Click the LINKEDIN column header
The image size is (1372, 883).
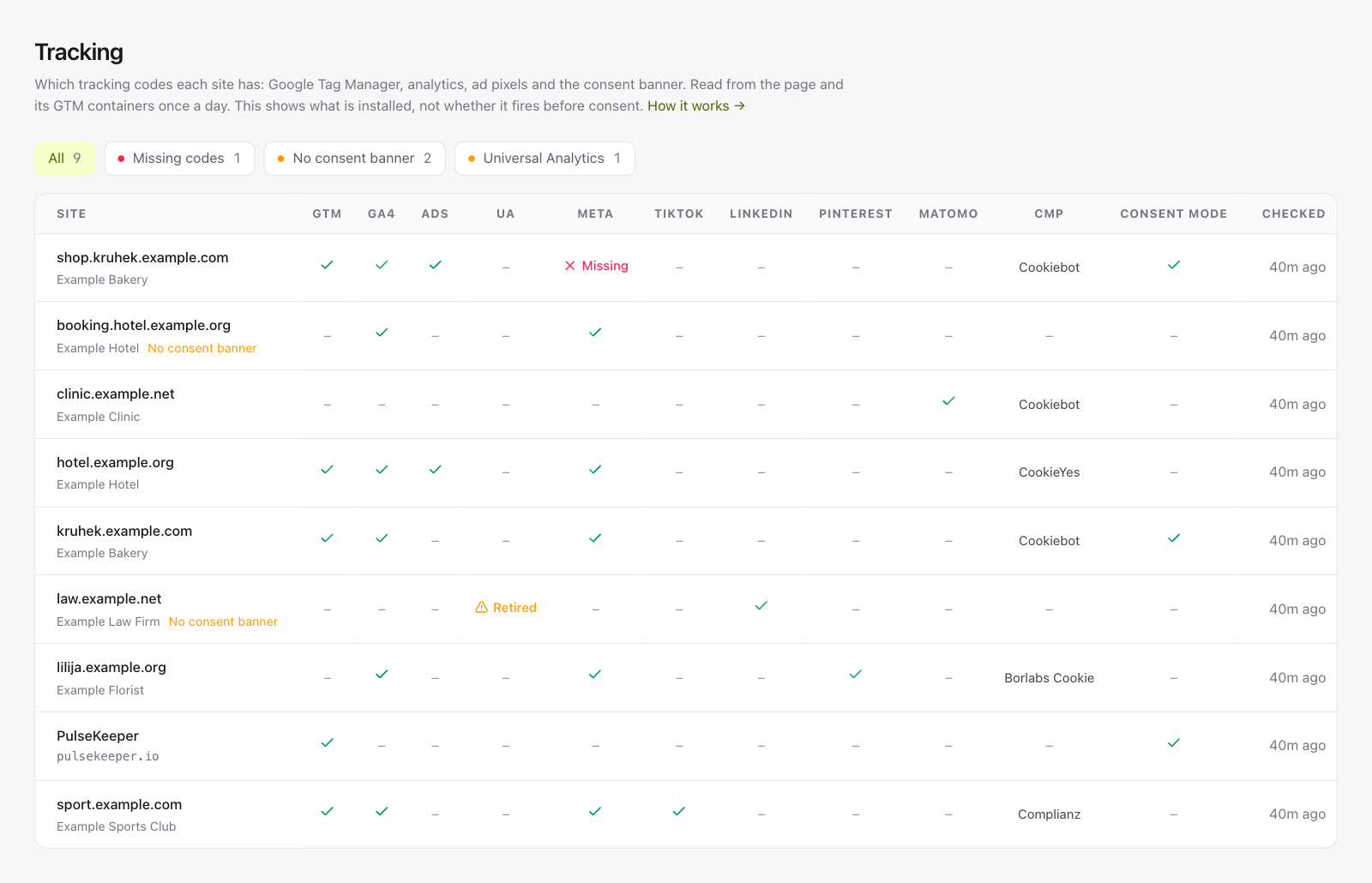[x=761, y=214]
